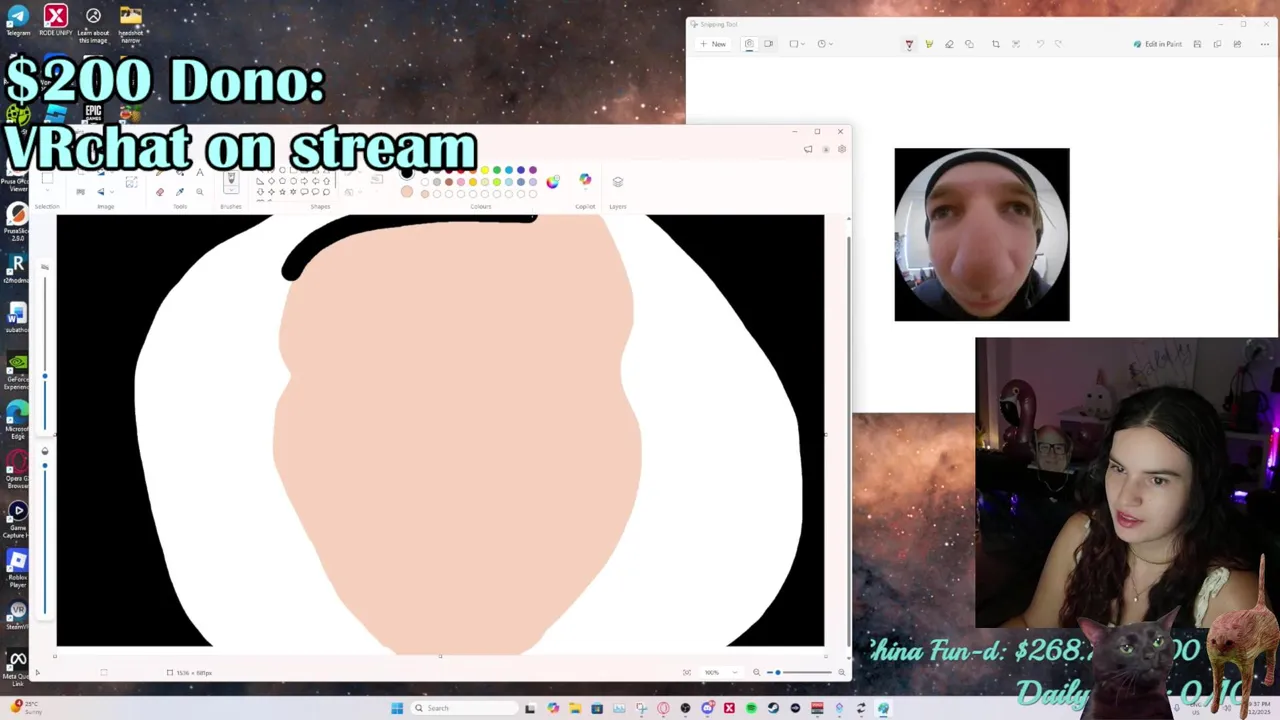1280x720 pixels.
Task: Click the face snip thumbnail in Snipping Tool
Action: tap(982, 235)
